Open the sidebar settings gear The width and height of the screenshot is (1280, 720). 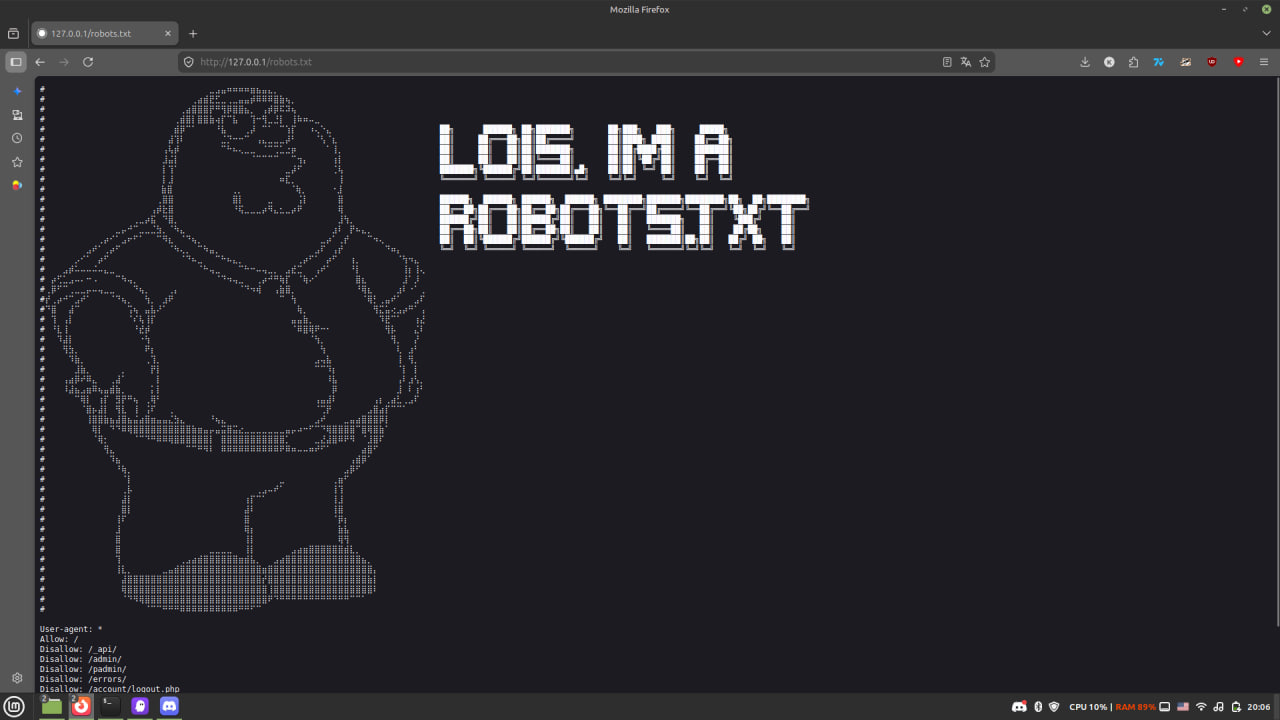[x=17, y=678]
